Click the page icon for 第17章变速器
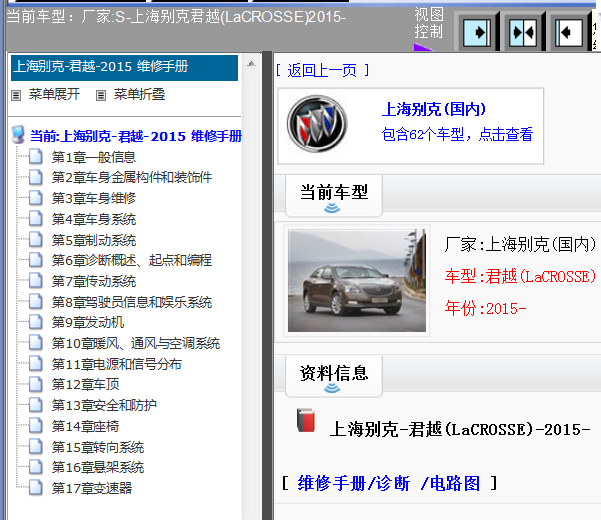Image resolution: width=601 pixels, height=520 pixels. (36, 488)
